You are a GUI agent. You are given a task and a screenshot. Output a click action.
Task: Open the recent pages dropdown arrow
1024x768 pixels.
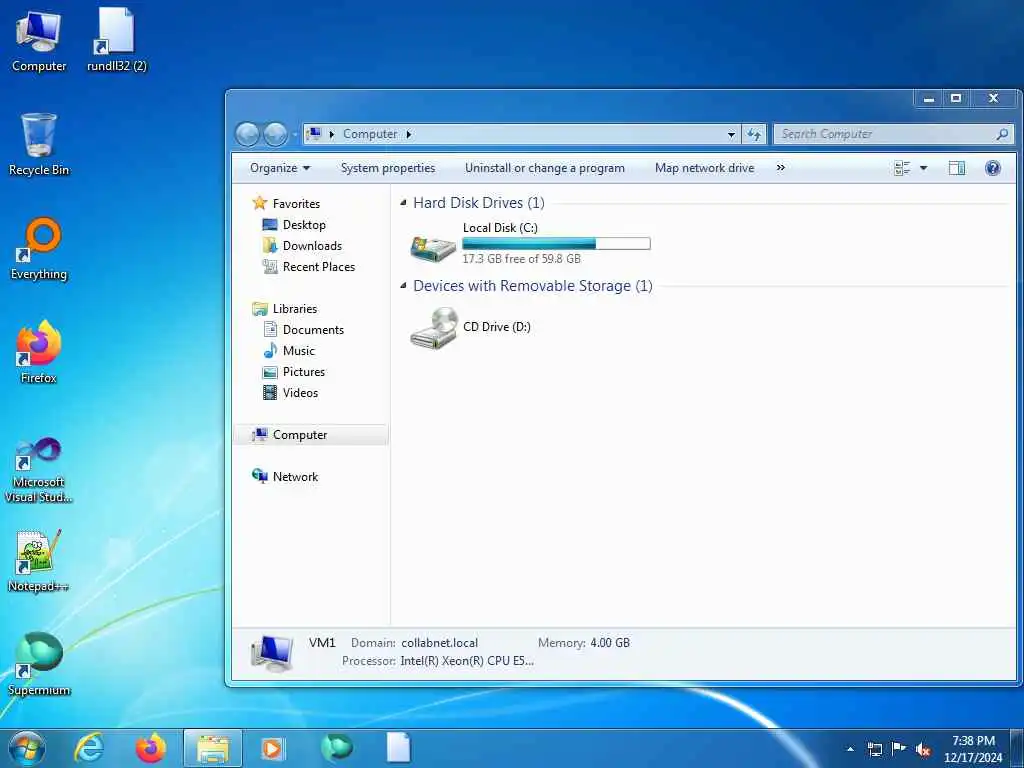pyautogui.click(x=295, y=135)
